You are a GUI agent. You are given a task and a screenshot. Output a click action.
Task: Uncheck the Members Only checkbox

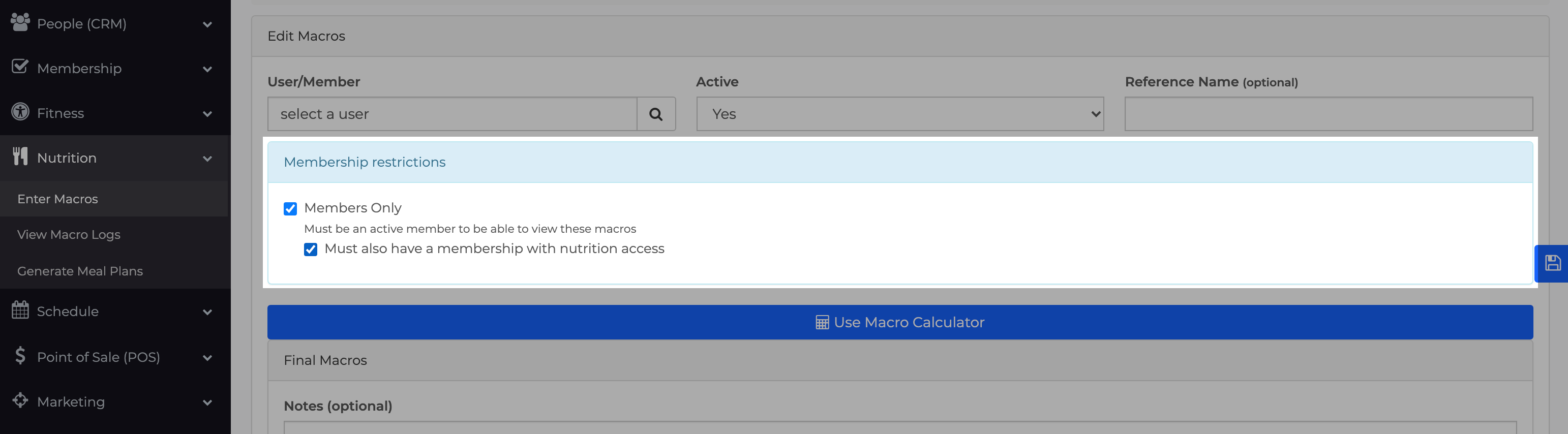(x=290, y=209)
